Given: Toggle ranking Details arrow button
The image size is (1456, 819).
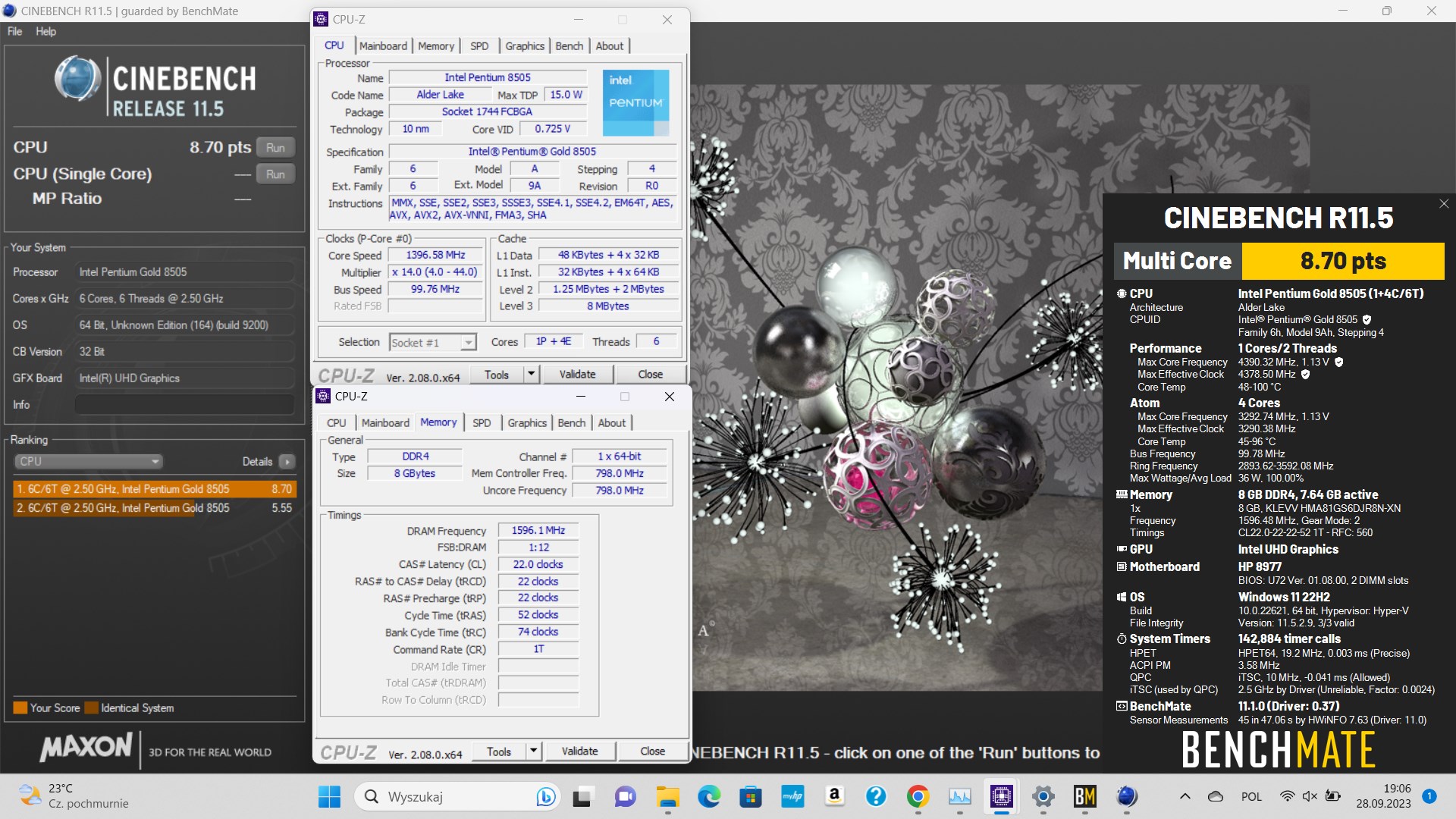Looking at the screenshot, I should (x=287, y=462).
